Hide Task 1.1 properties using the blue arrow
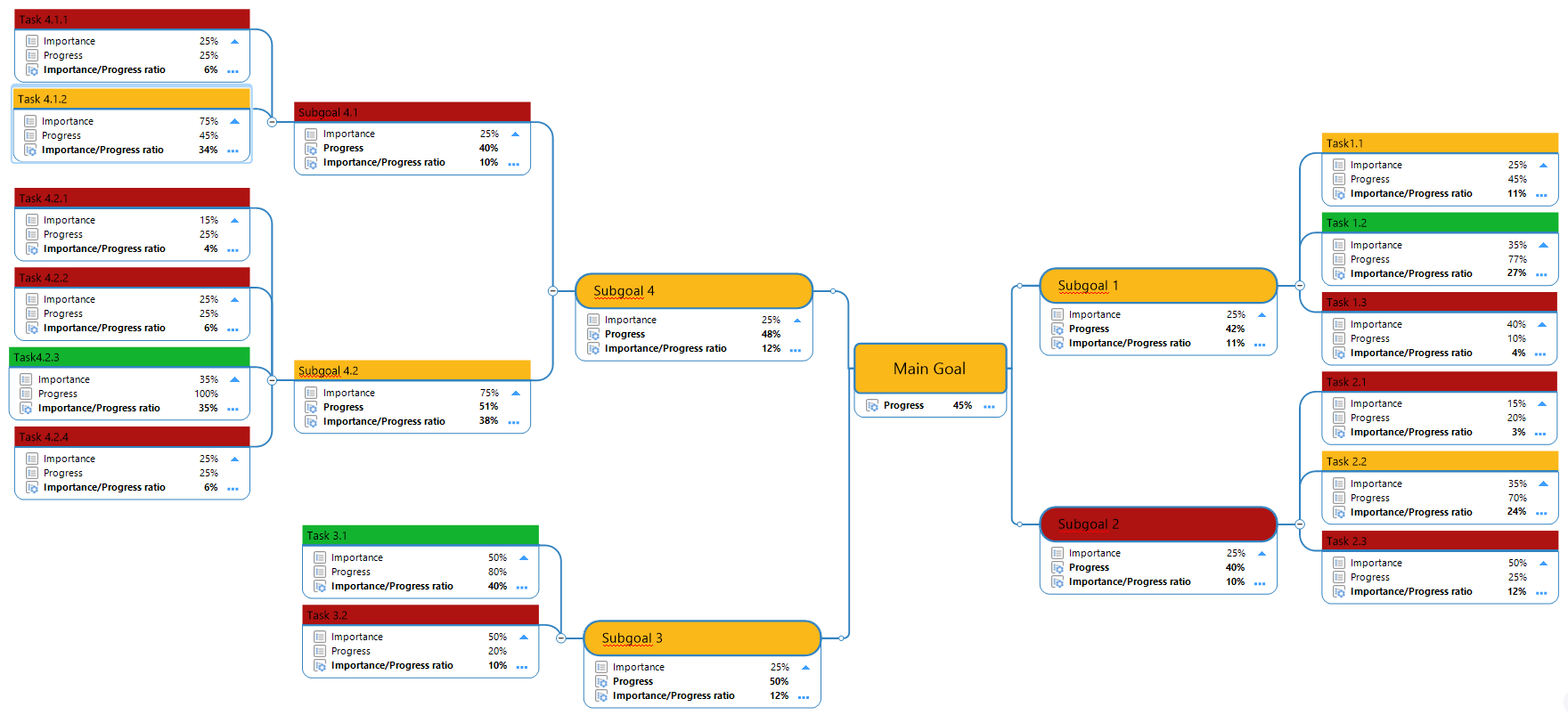The width and height of the screenshot is (1568, 715). point(1543,166)
